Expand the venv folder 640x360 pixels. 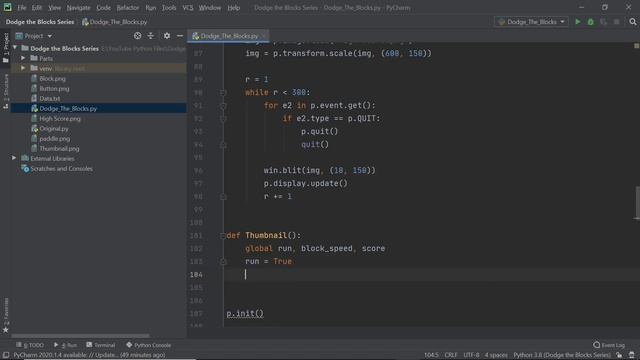(23, 68)
